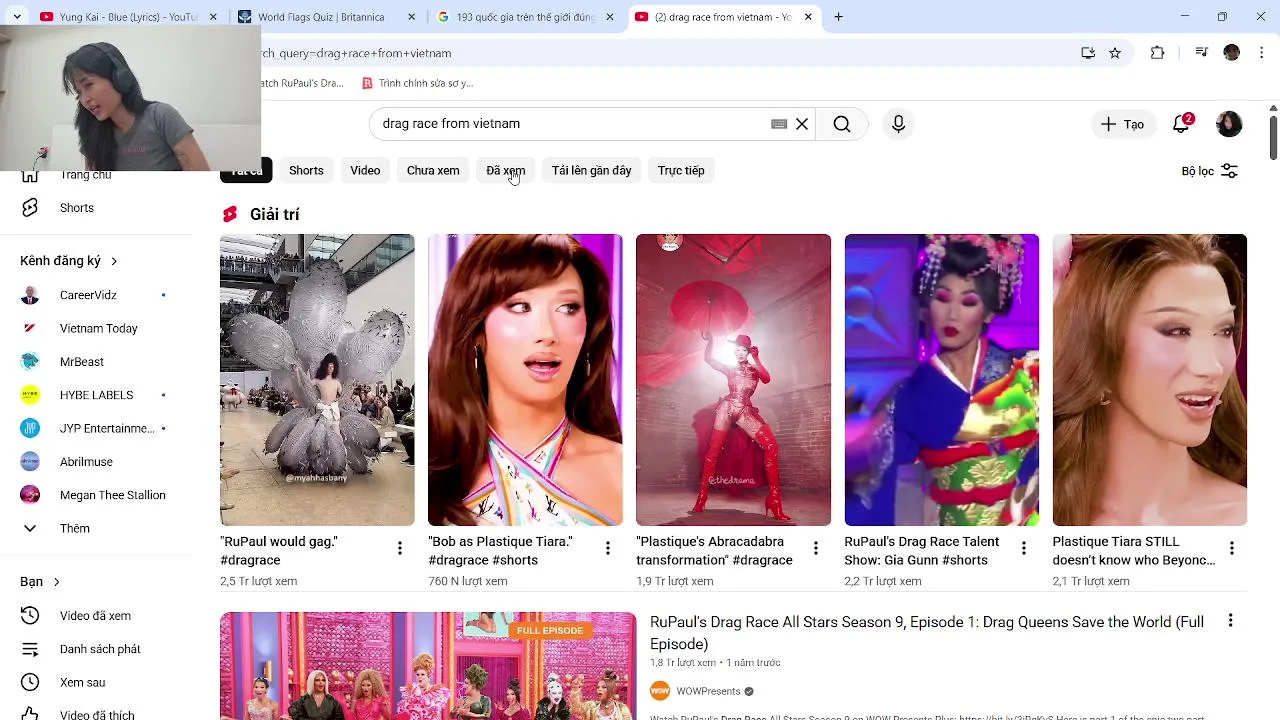Open options for Gia Gunn Talent Show short
The height and width of the screenshot is (720, 1280).
click(x=1024, y=548)
